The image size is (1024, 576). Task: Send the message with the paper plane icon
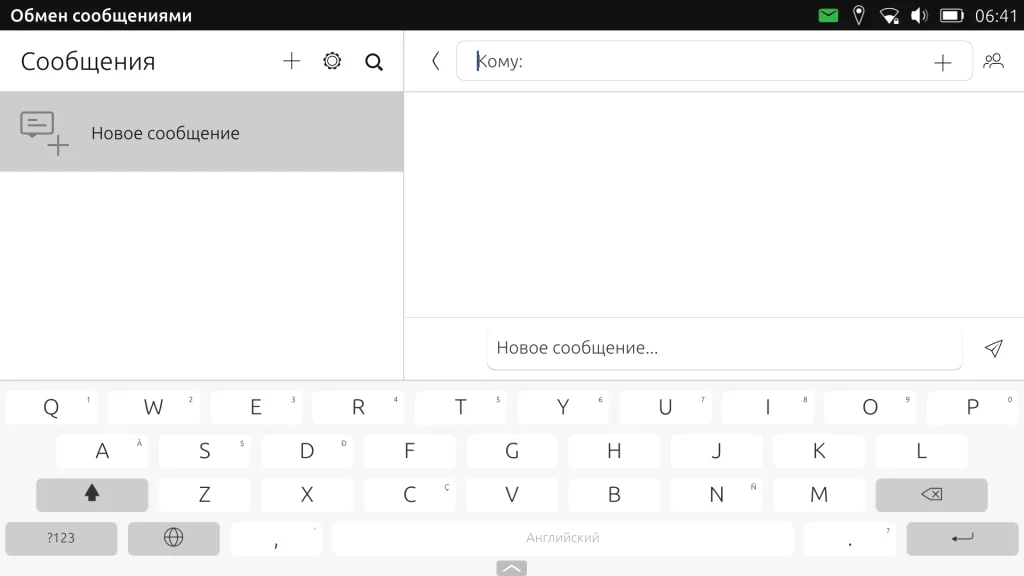pos(993,348)
